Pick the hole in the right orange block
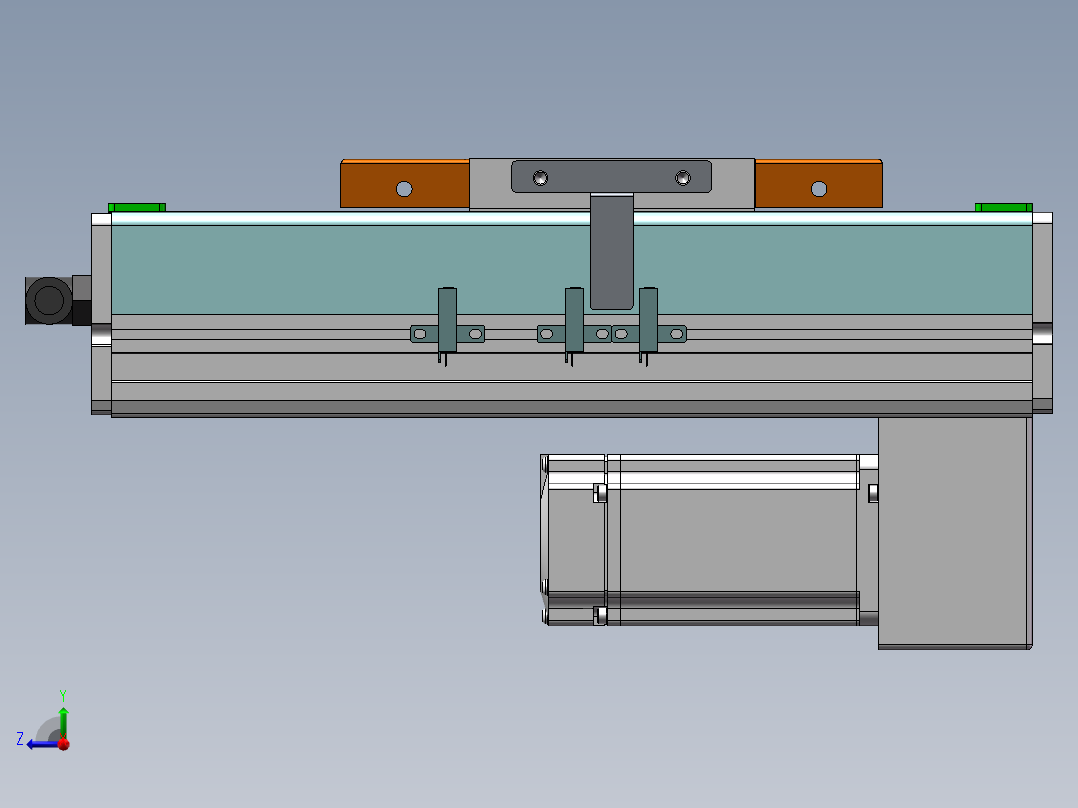This screenshot has width=1078, height=808. click(x=819, y=189)
